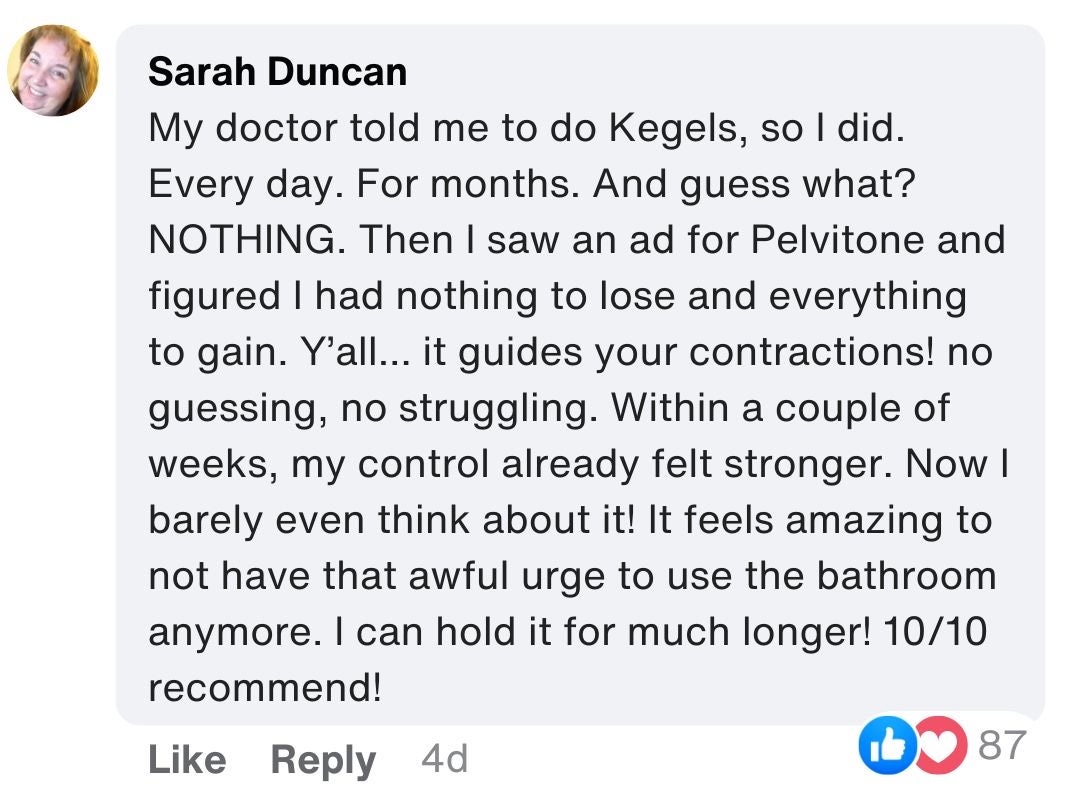Screen dimensions: 1080x810
Task: View the 87 reactions count
Action: tap(1002, 746)
